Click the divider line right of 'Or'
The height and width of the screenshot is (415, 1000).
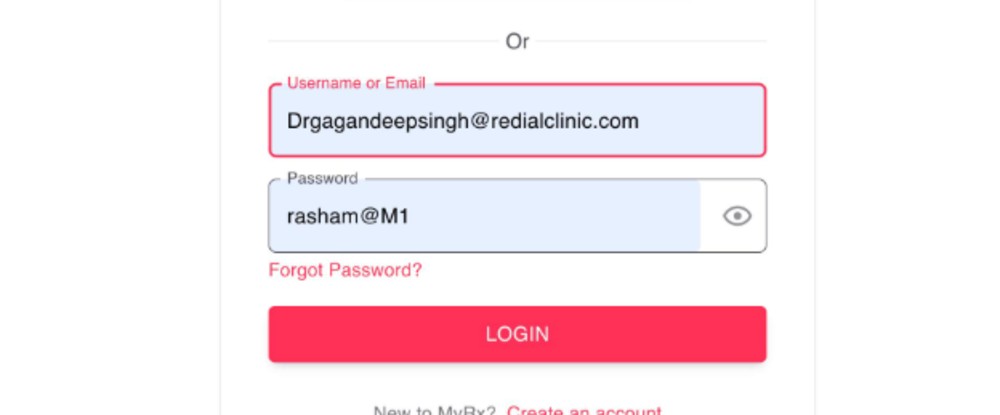click(x=650, y=42)
